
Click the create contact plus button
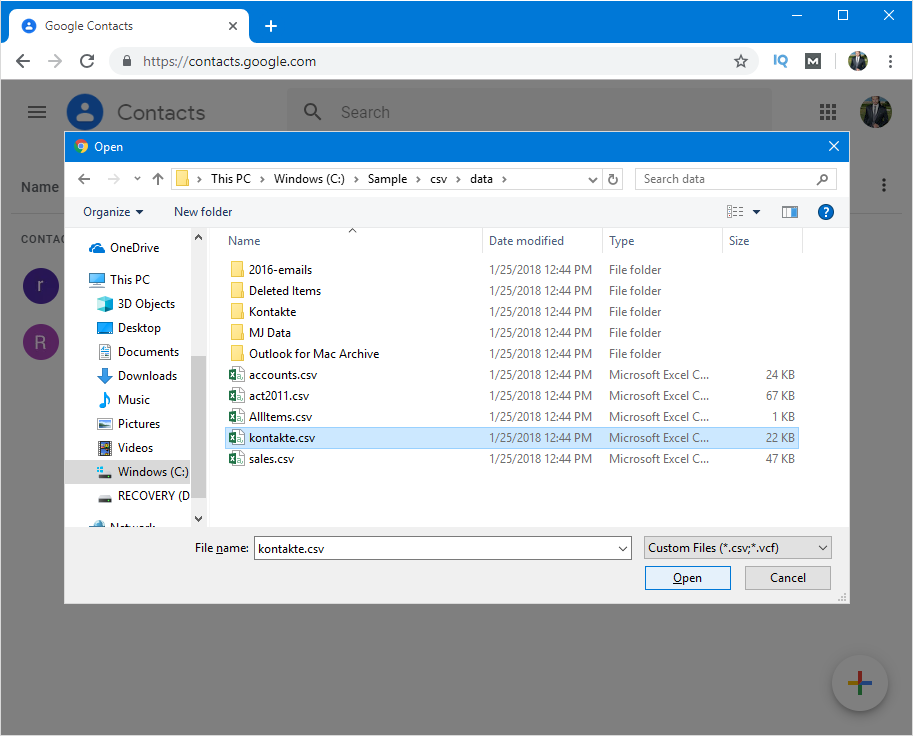tap(860, 683)
